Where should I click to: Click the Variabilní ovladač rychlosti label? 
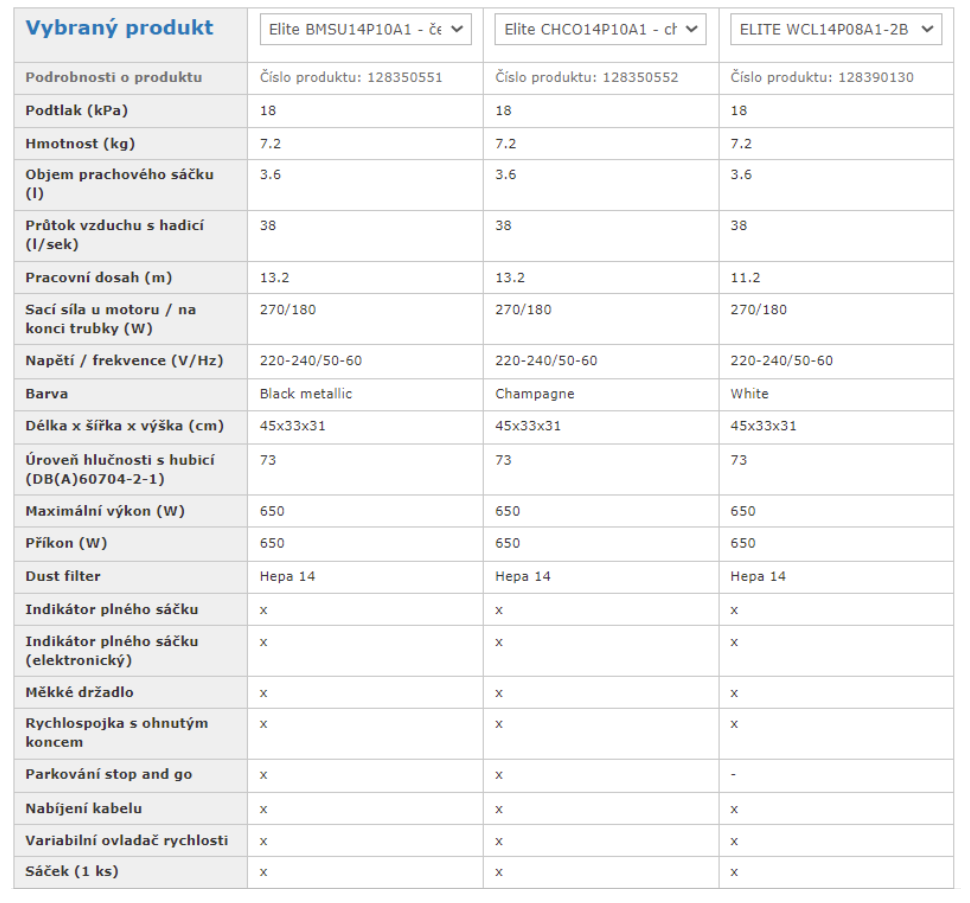[x=127, y=841]
